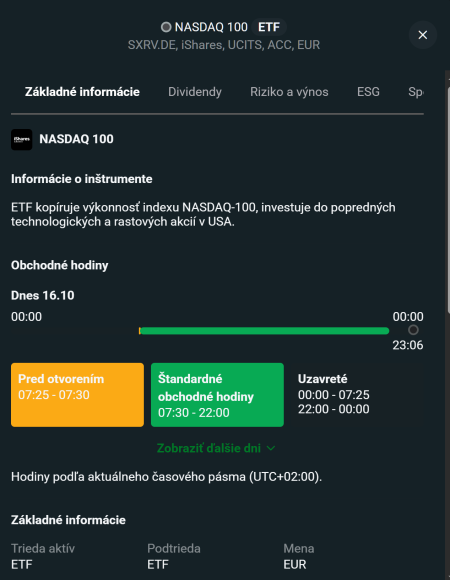Click the orange Pred otvorením box

(77, 395)
